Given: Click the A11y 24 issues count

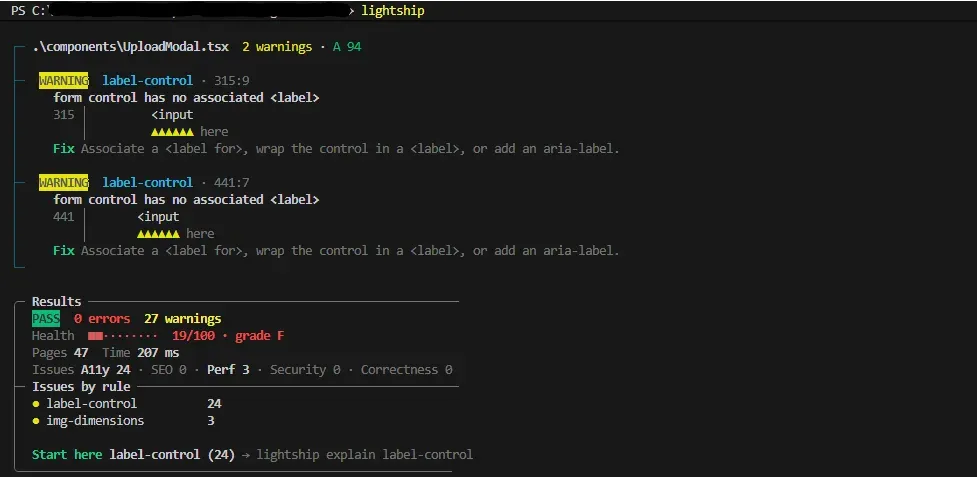Looking at the screenshot, I should tap(105, 370).
